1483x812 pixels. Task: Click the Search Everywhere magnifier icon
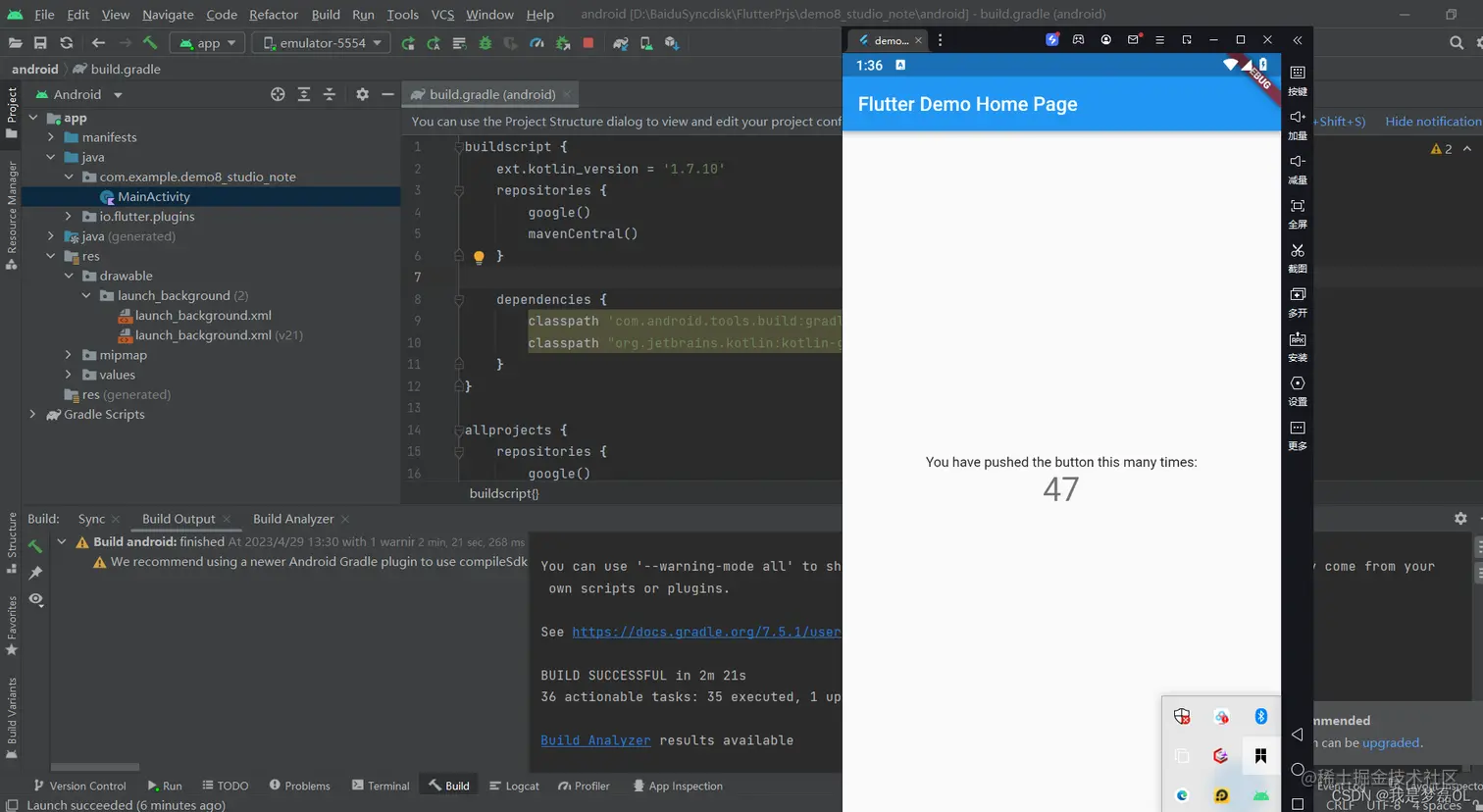pos(1457,43)
